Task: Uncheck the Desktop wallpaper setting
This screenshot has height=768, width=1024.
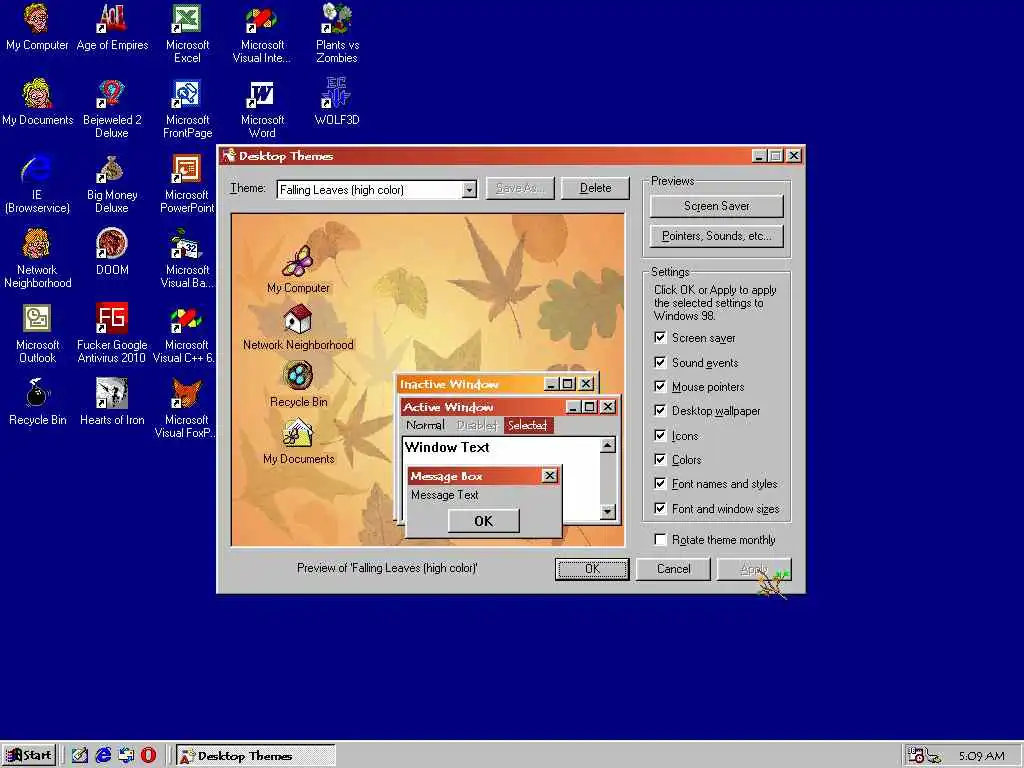Action: [660, 411]
